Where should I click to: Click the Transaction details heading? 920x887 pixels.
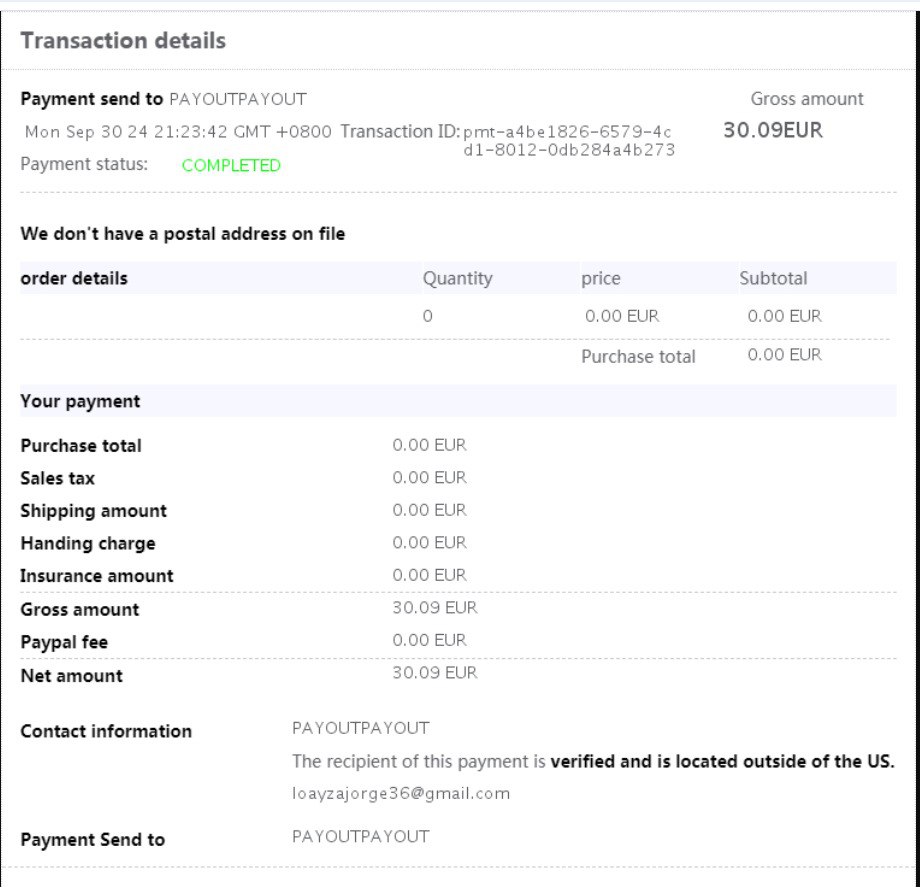tap(123, 41)
